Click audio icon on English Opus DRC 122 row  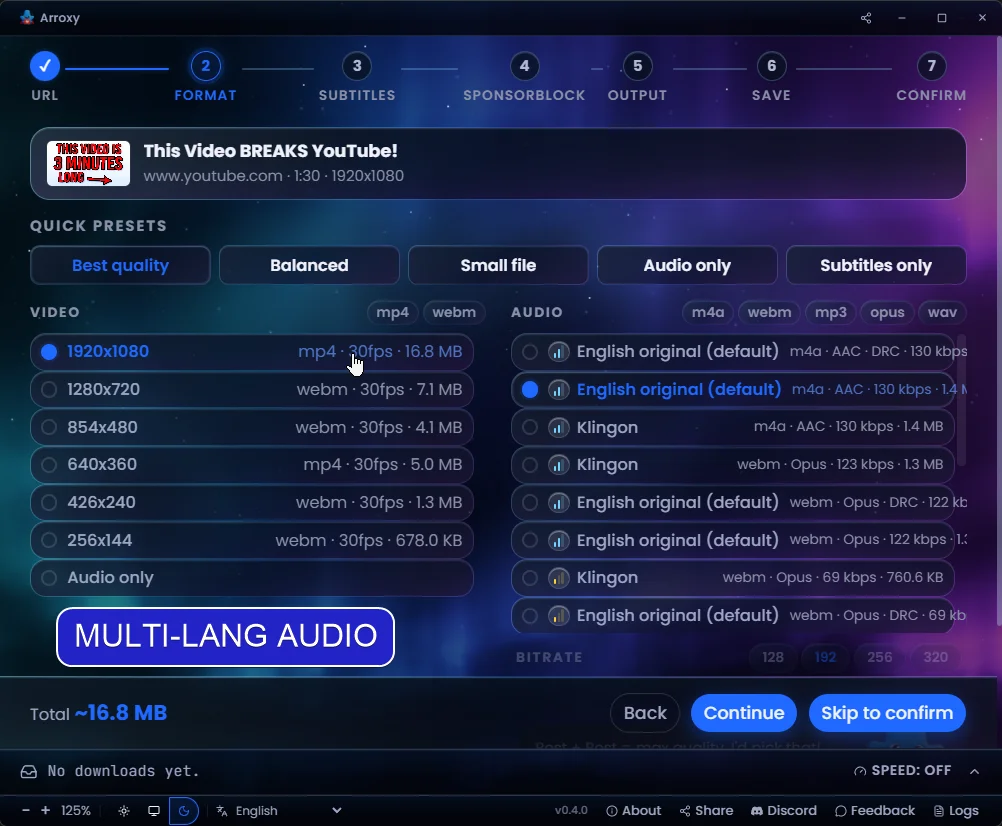[x=559, y=503]
